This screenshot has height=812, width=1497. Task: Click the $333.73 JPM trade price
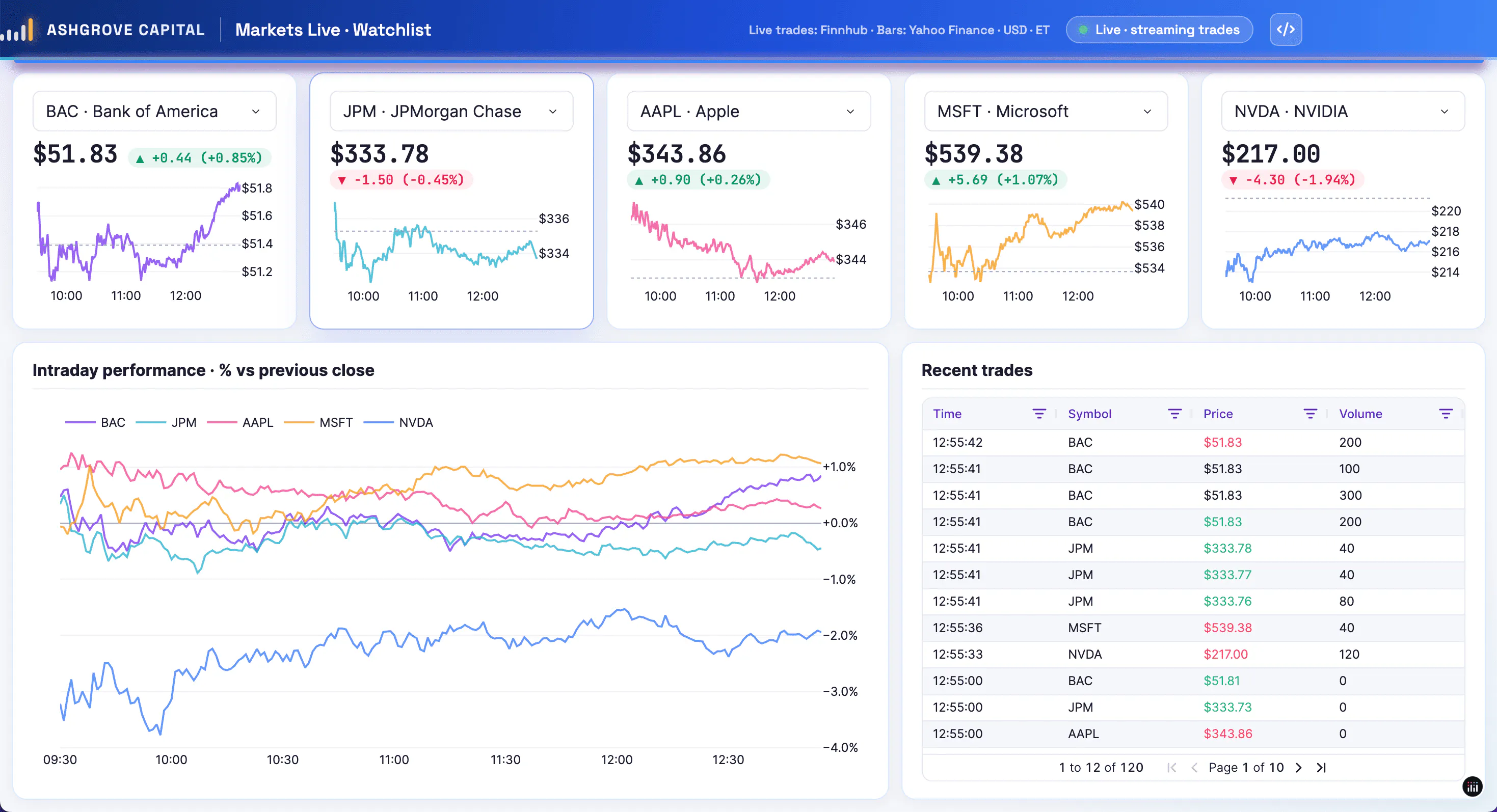[1227, 707]
